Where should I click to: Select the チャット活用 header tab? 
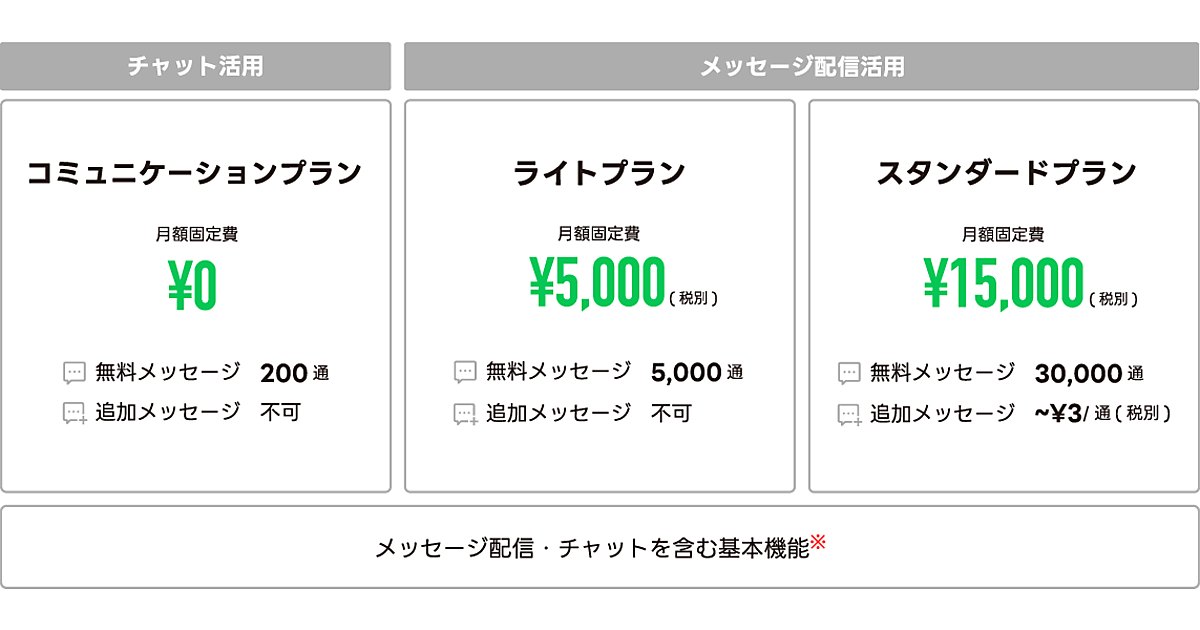(196, 67)
